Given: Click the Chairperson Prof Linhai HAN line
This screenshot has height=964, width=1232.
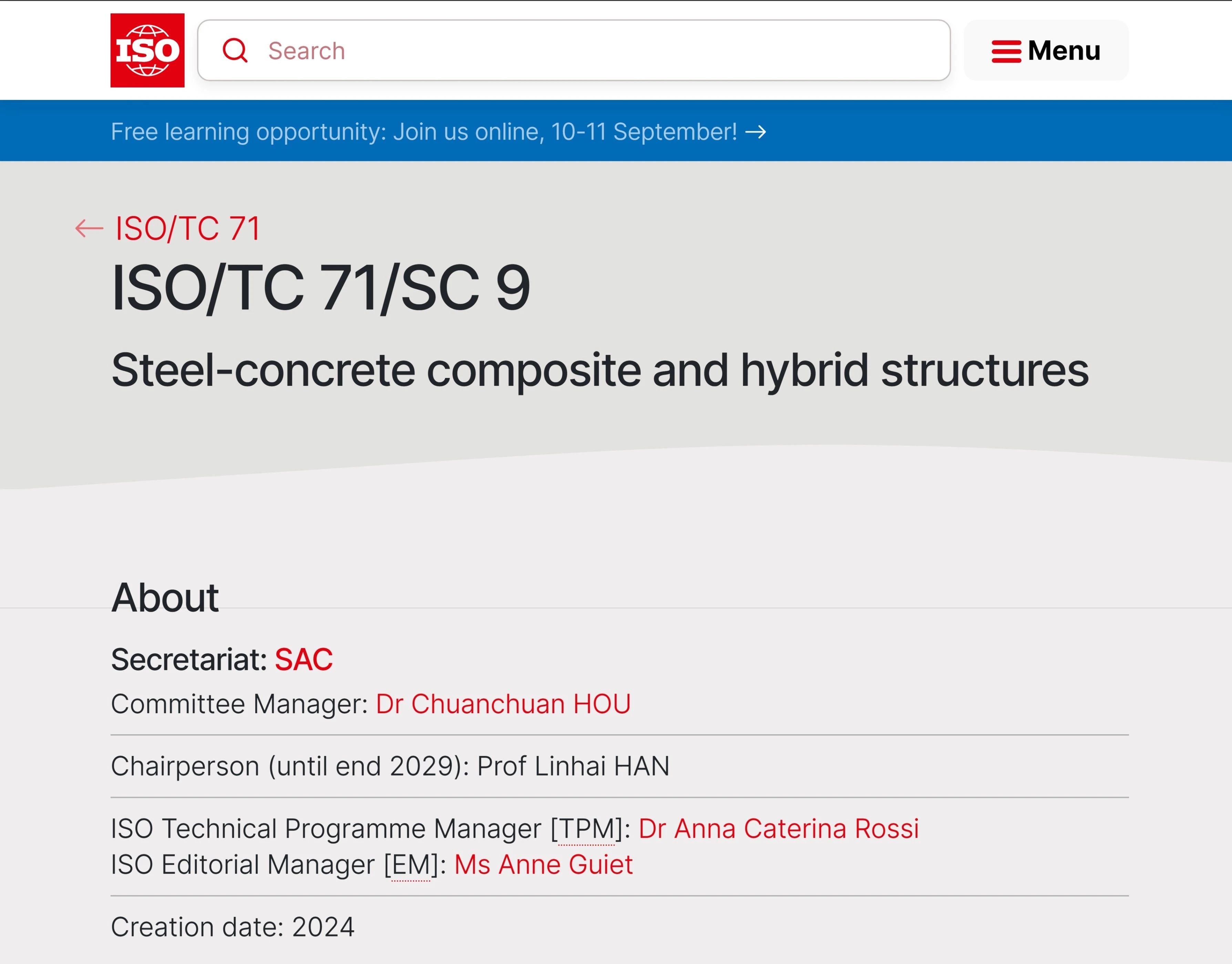Looking at the screenshot, I should coord(390,766).
